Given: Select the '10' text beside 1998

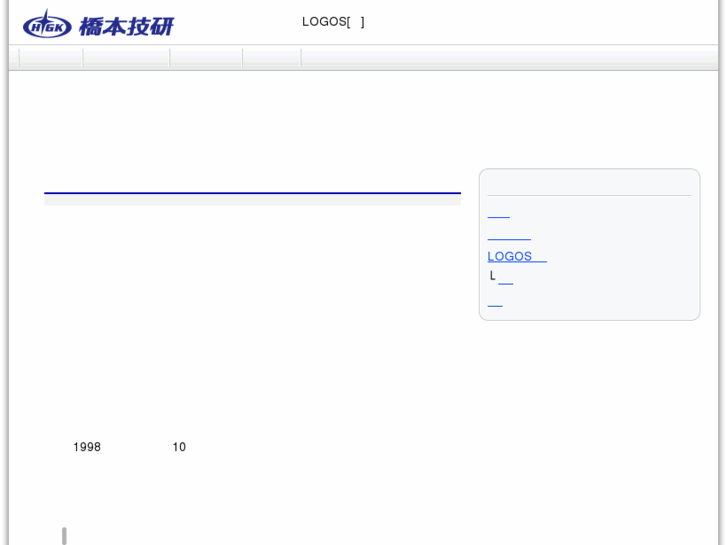Looking at the screenshot, I should coord(179,447).
